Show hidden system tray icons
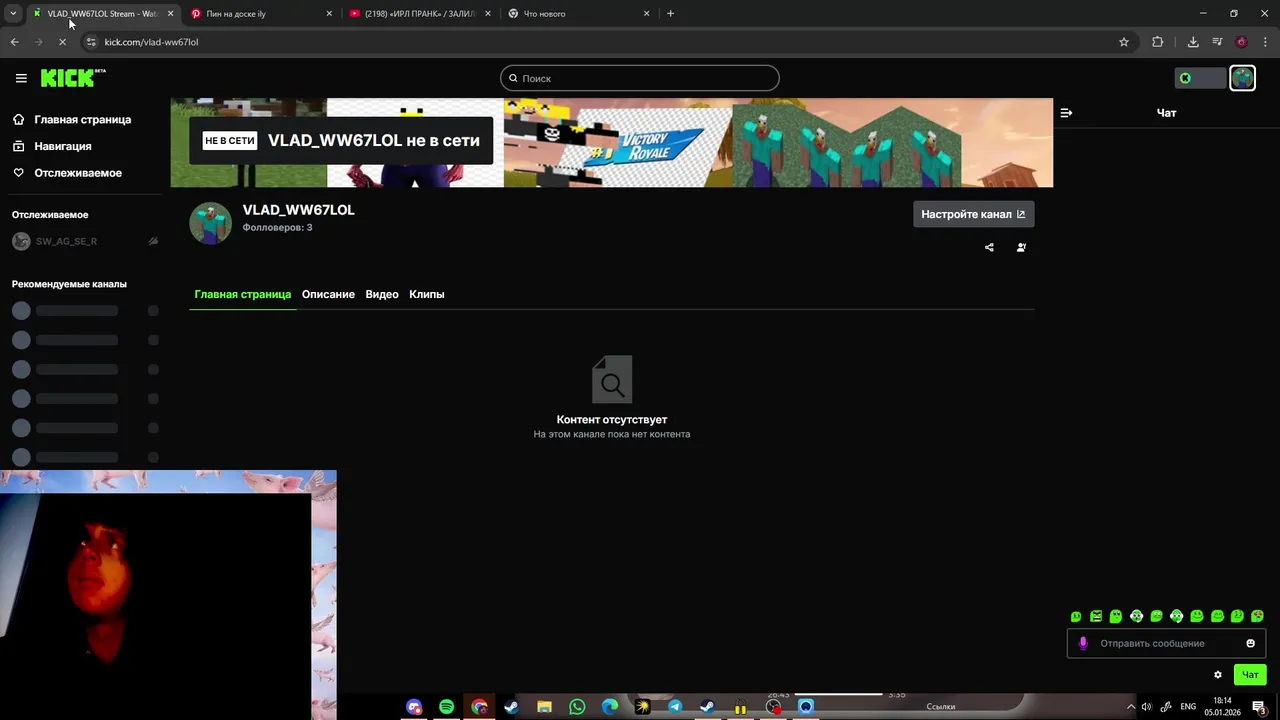Screen dimensions: 1280x720 [1131, 707]
